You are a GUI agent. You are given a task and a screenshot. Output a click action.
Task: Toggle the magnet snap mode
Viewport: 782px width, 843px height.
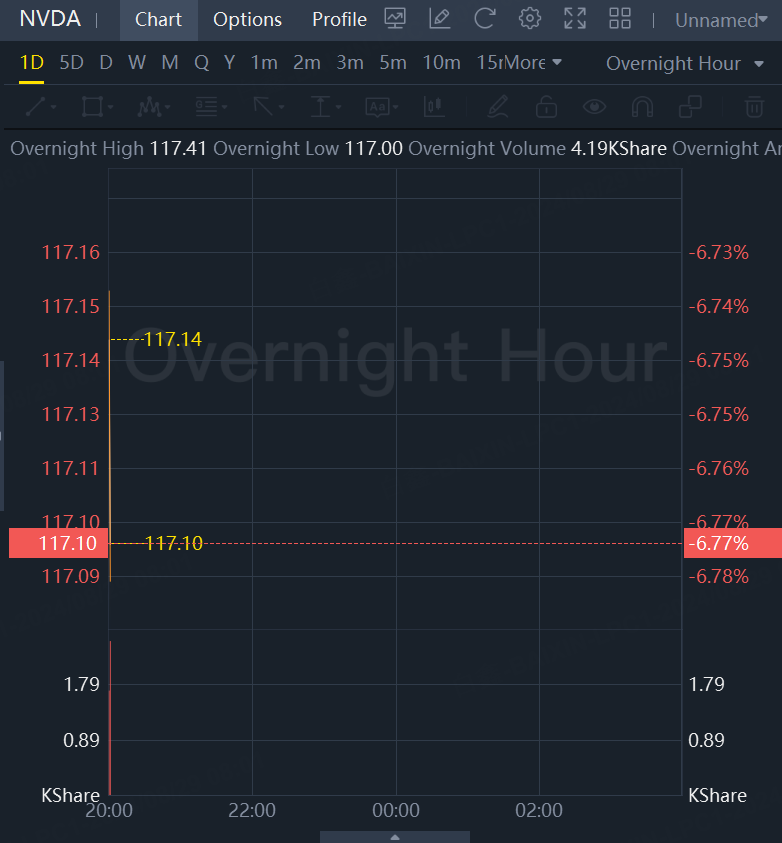(642, 106)
